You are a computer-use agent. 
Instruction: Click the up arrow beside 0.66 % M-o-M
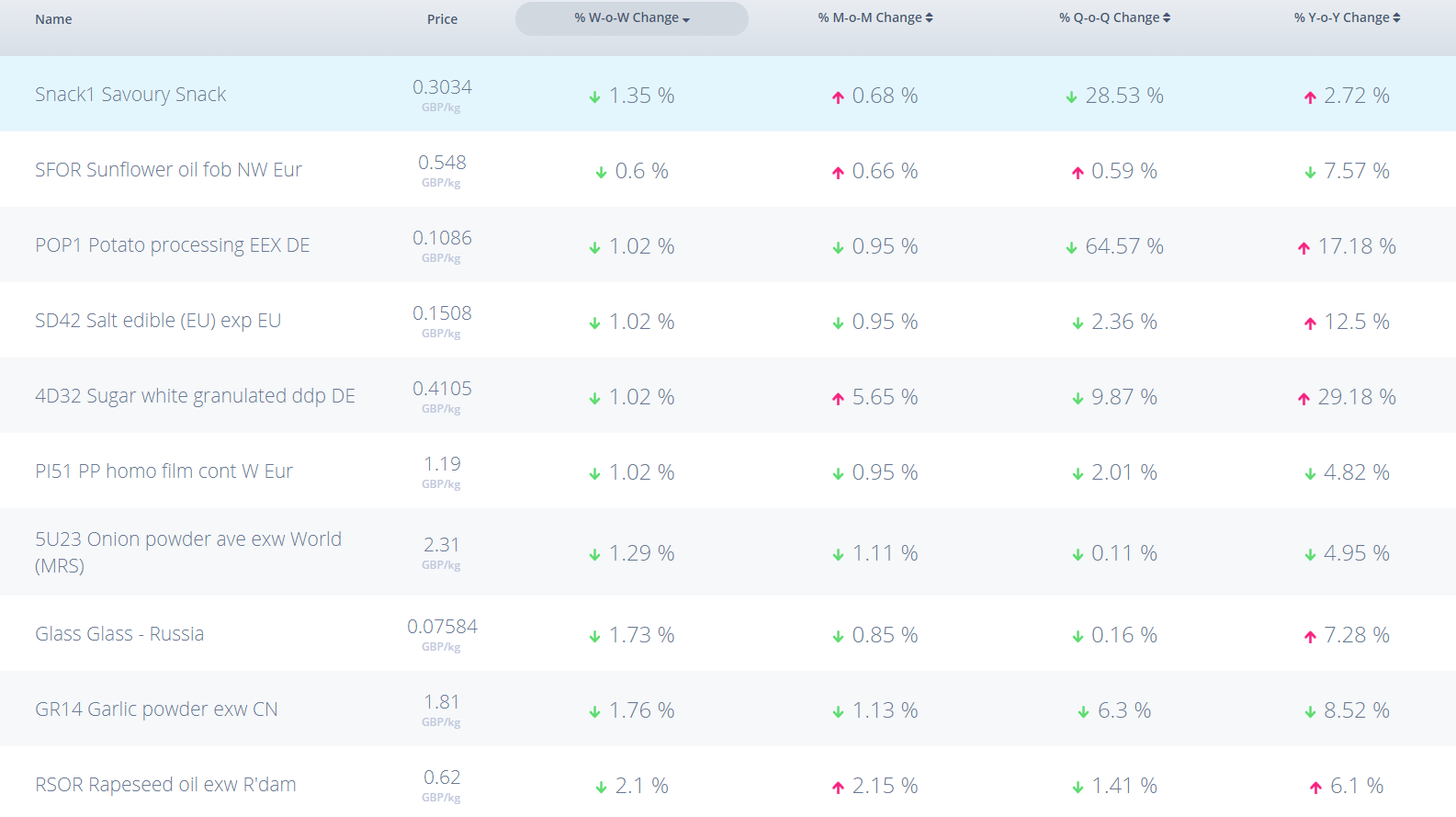[838, 173]
